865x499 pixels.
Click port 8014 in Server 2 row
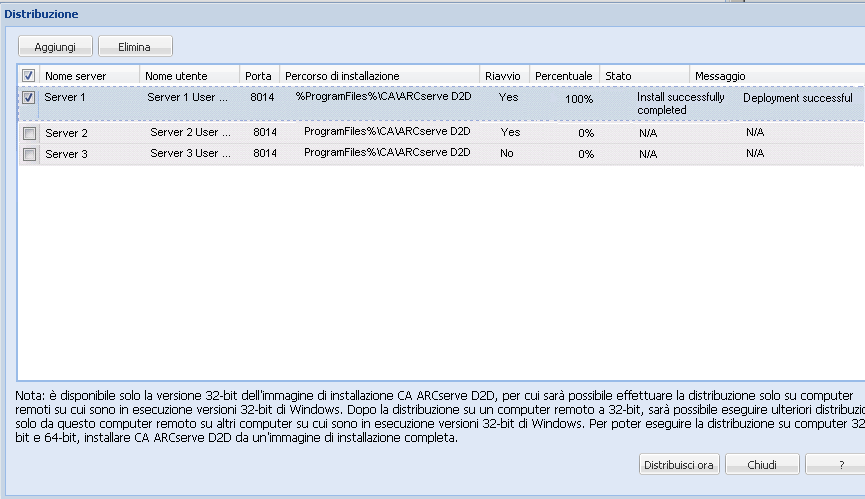coord(265,132)
